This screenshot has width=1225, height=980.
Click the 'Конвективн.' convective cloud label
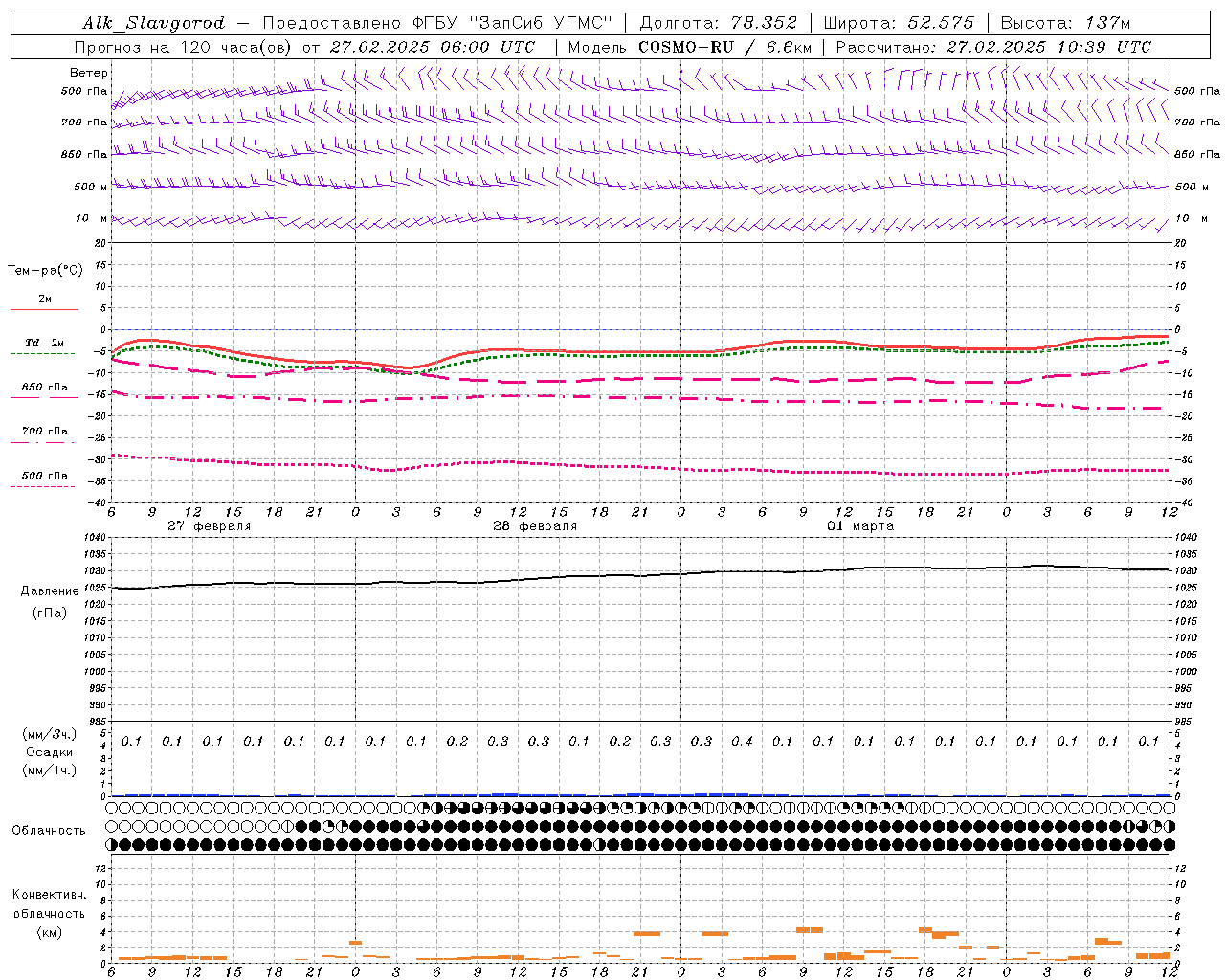tap(49, 895)
